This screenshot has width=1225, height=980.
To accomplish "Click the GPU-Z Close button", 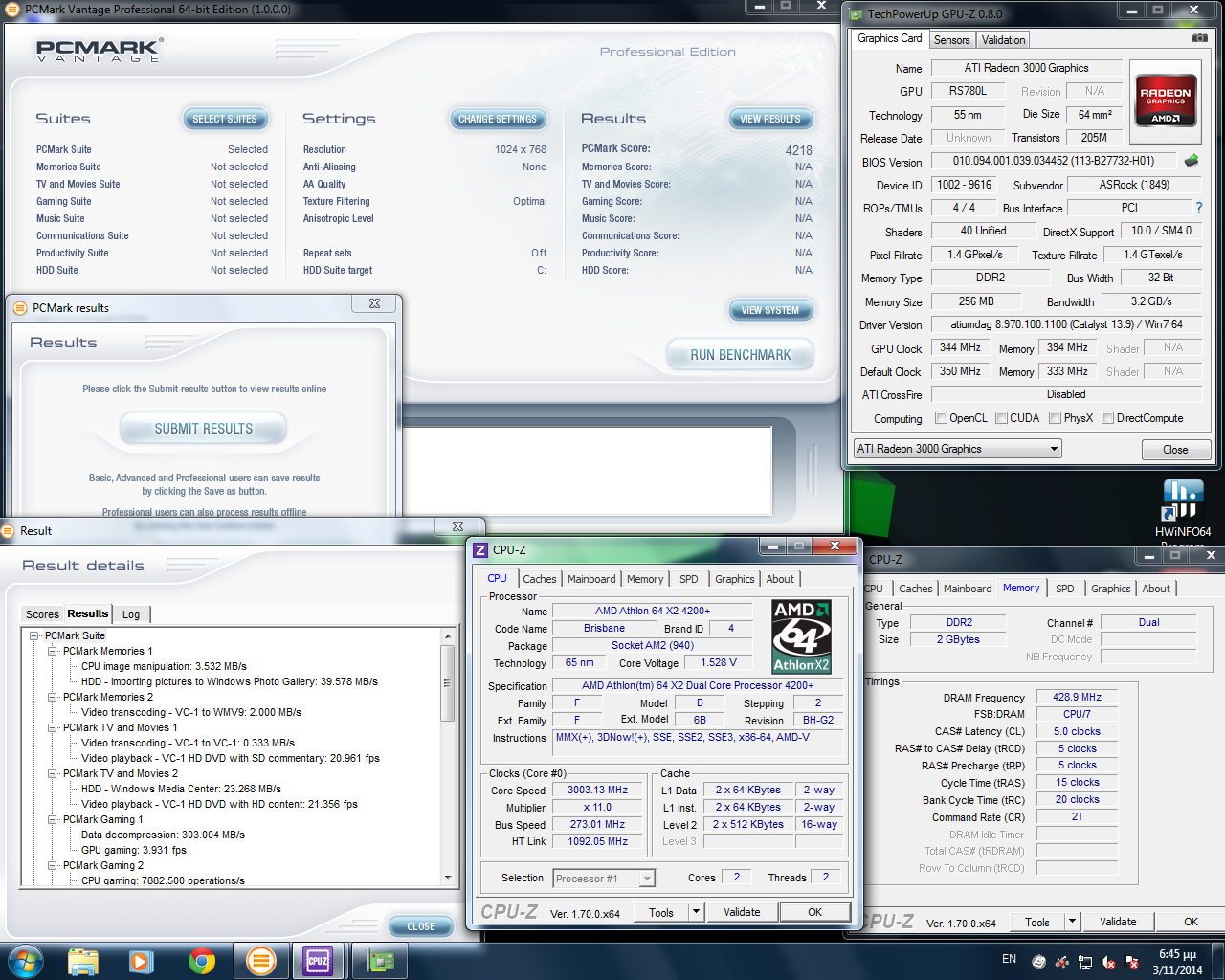I will tap(1175, 450).
